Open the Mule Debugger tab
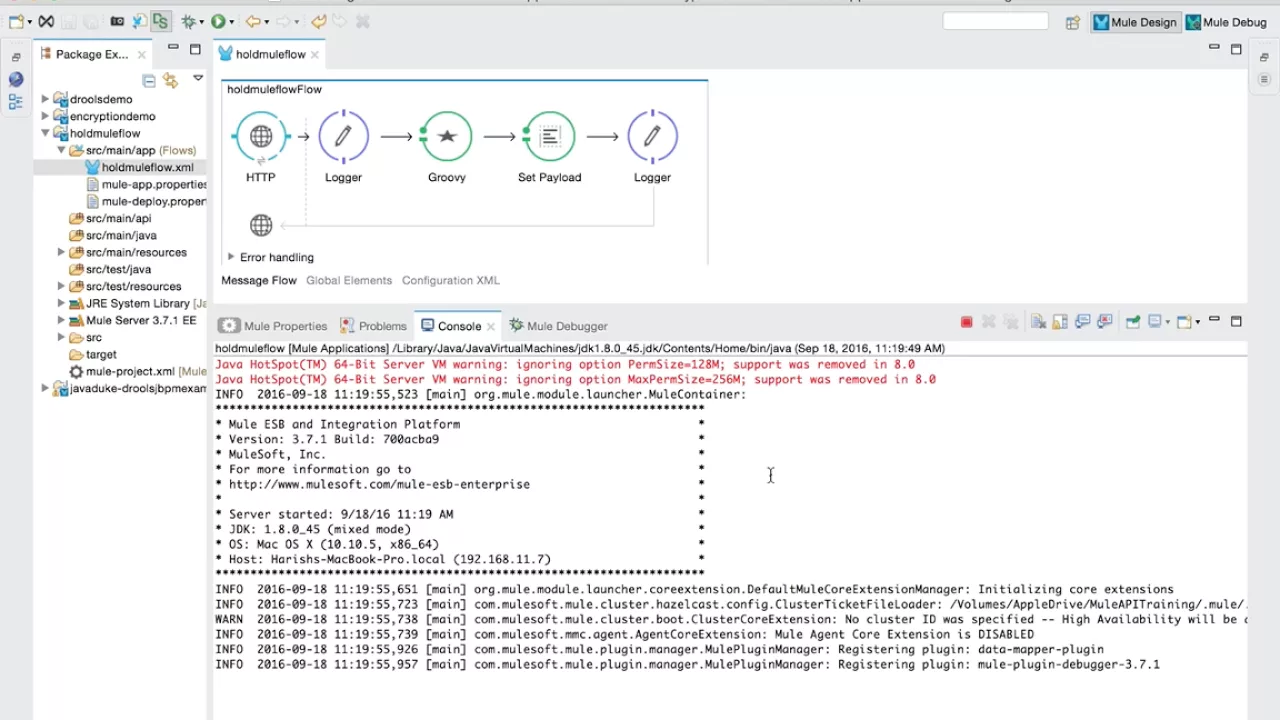1280x720 pixels. click(x=558, y=325)
